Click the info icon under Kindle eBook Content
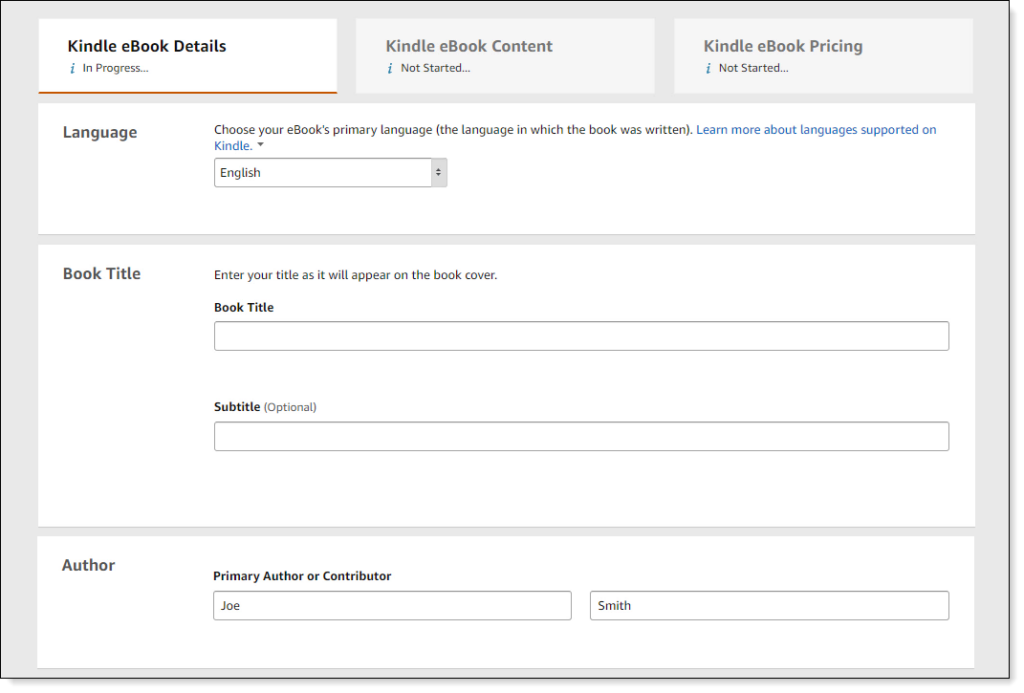The height and width of the screenshot is (693, 1024). [x=390, y=69]
